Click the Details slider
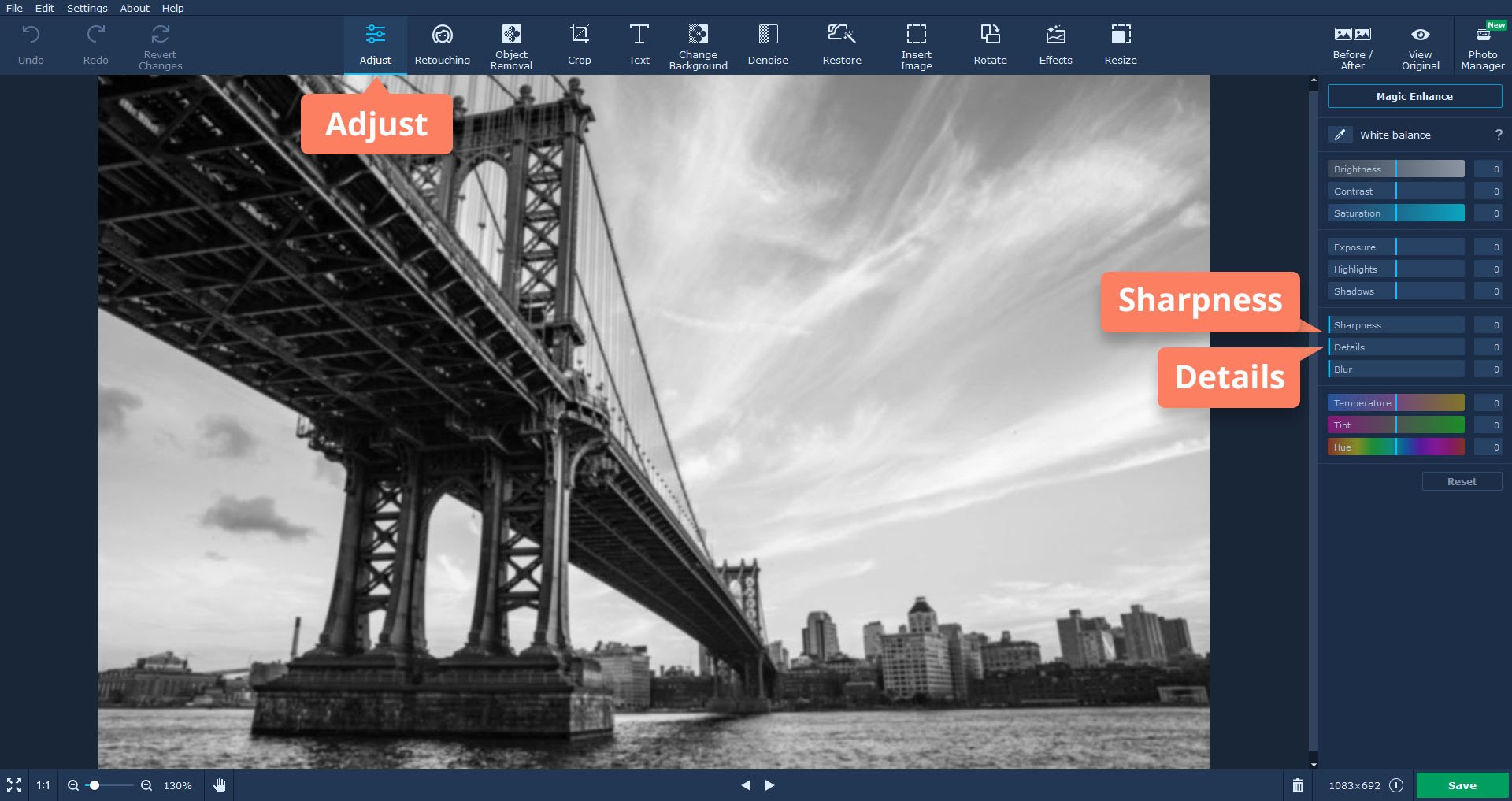The width and height of the screenshot is (1512, 801). click(x=1396, y=347)
